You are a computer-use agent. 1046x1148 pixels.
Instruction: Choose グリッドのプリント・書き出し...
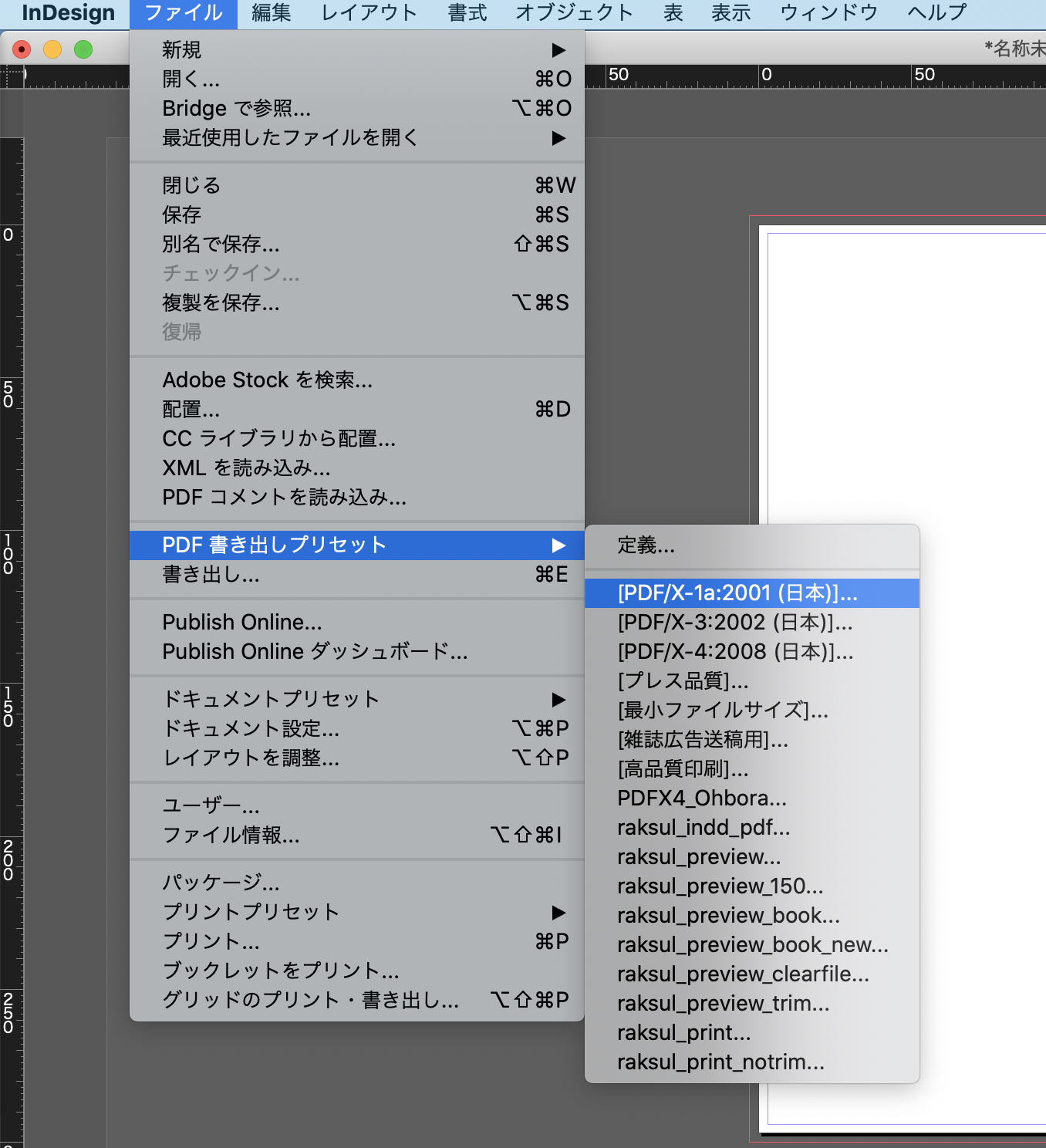click(357, 1001)
